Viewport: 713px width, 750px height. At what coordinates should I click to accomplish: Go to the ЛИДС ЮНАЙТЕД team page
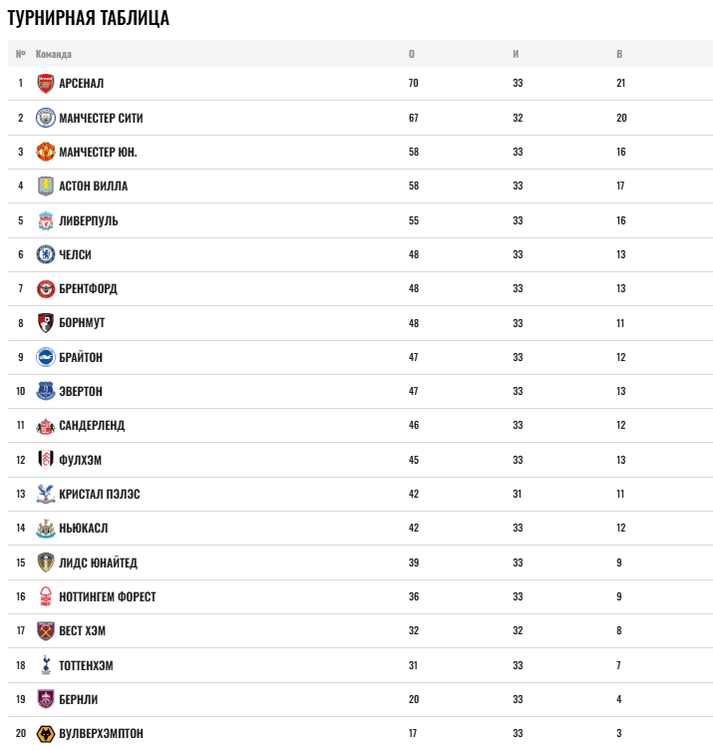pos(98,563)
